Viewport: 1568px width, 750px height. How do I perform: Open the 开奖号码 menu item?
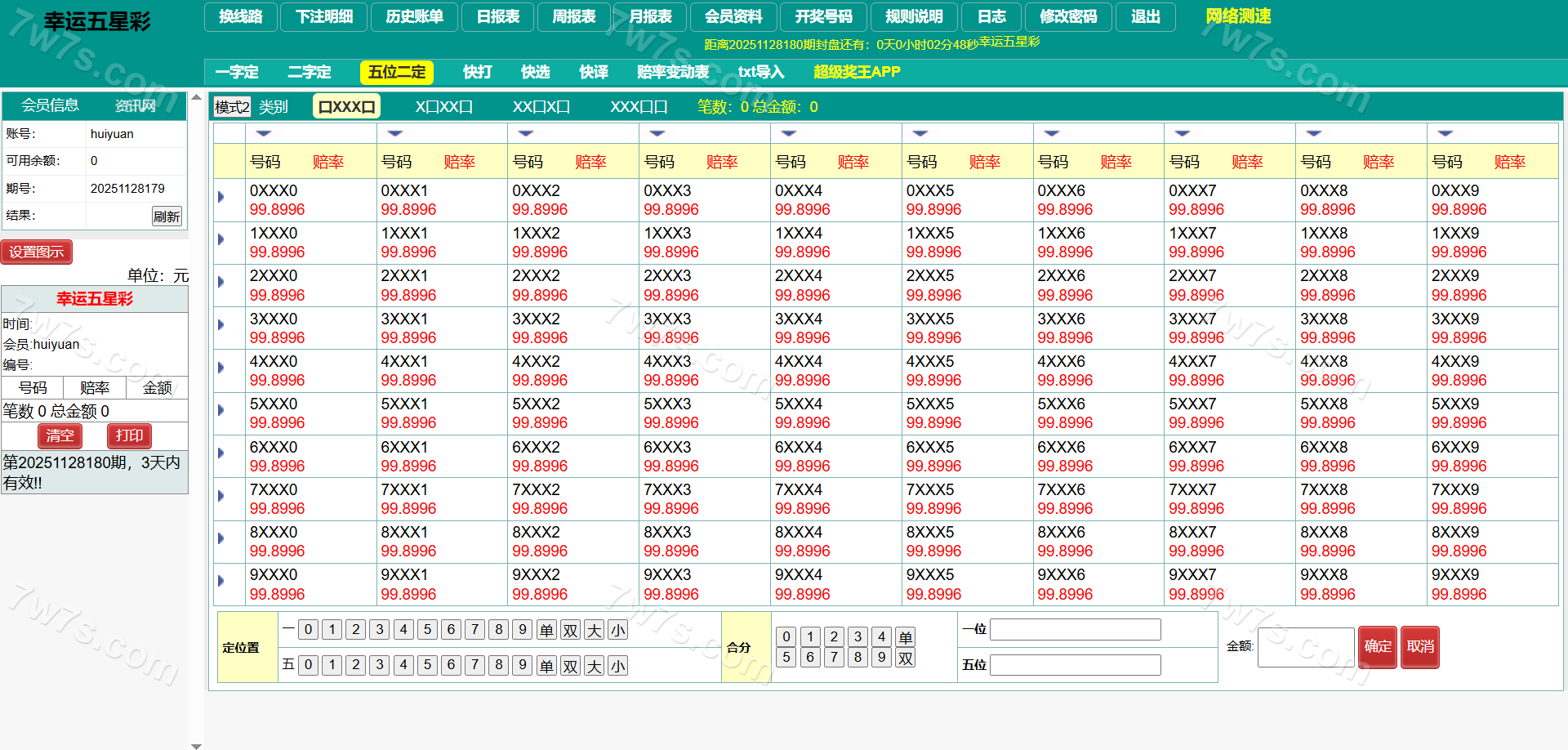pos(823,16)
